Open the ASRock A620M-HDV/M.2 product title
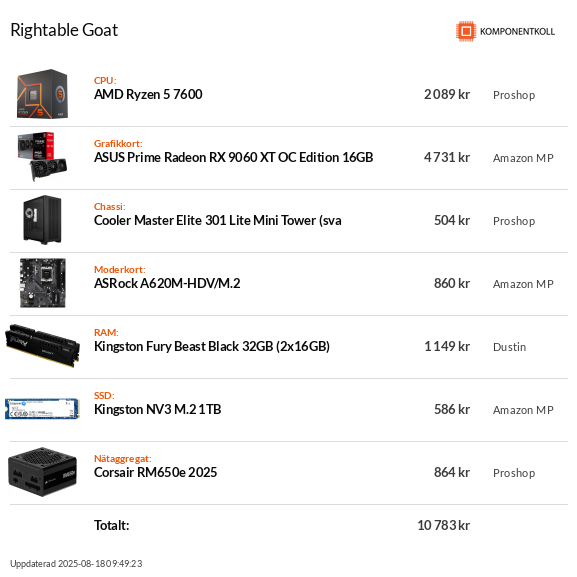Image resolution: width=577 pixels, height=577 pixels. click(x=167, y=283)
